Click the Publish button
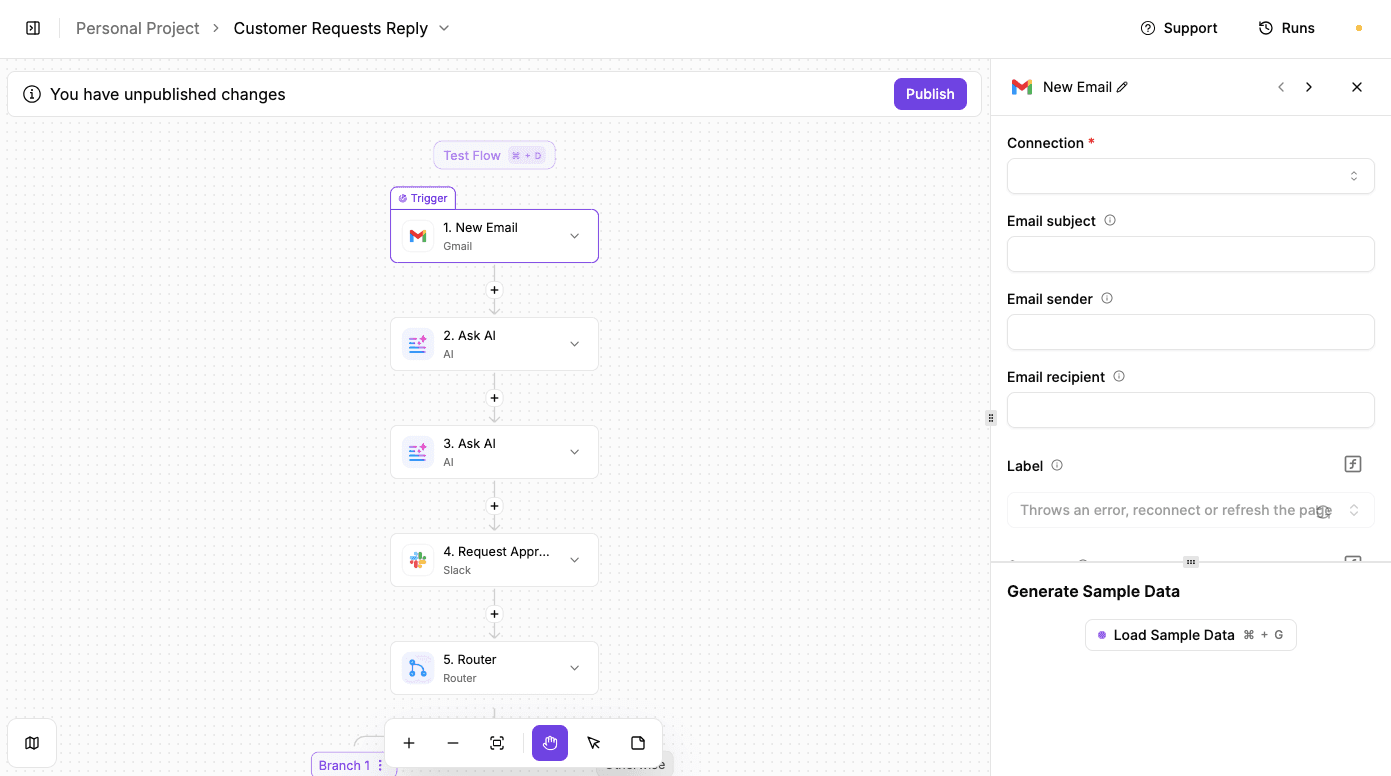Viewport: 1391px width, 776px height. (930, 93)
